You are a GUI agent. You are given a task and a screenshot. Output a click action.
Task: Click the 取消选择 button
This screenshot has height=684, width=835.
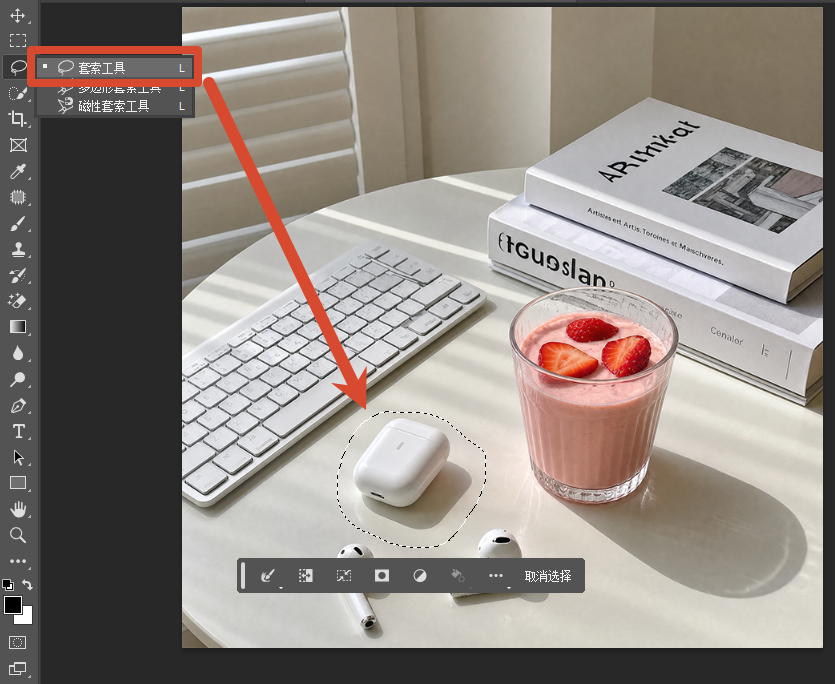pyautogui.click(x=548, y=576)
